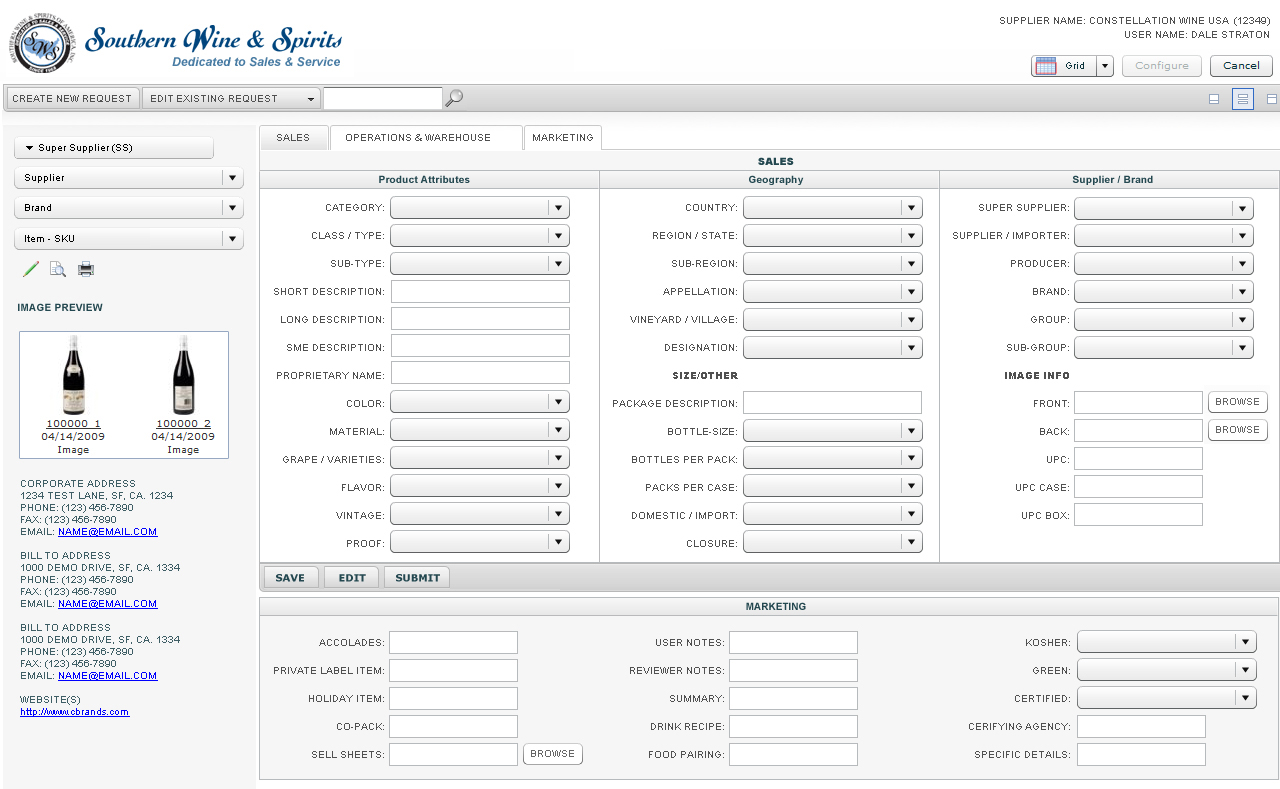Click the Cancel button
Screen dimensions: 1280x789
click(1241, 66)
